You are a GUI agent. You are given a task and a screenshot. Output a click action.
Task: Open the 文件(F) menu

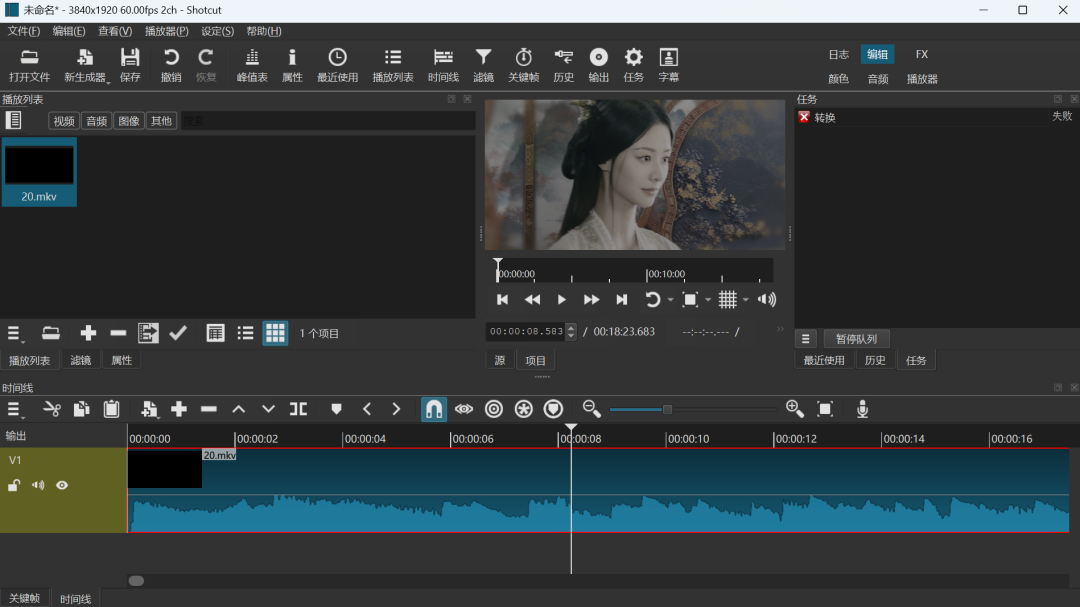point(24,31)
